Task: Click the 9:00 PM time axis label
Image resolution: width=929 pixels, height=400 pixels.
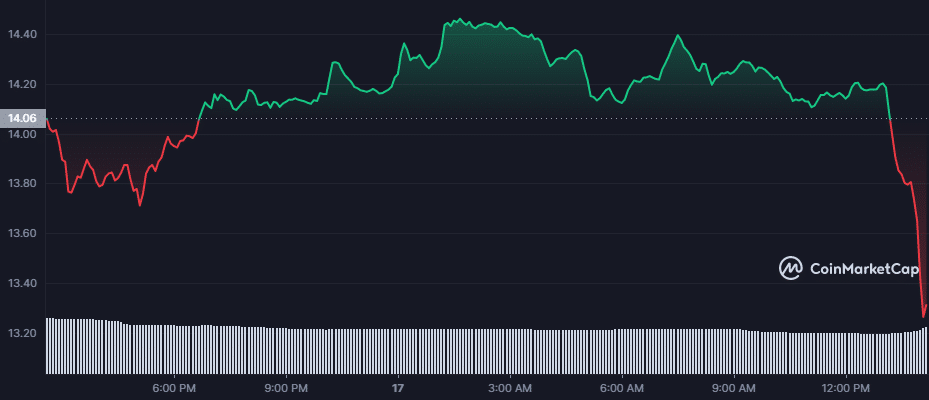Action: coord(286,389)
